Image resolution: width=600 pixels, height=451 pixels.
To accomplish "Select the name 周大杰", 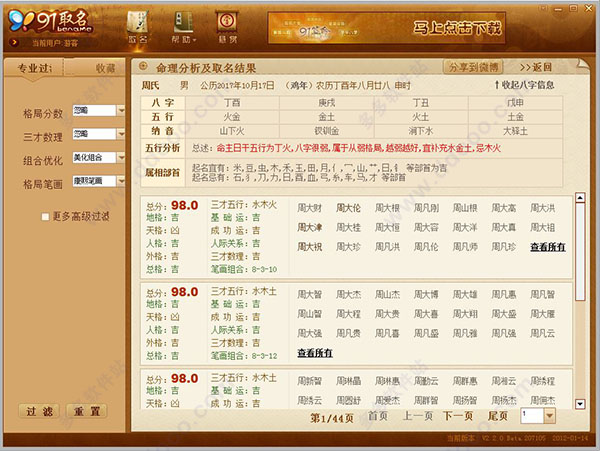I will tap(348, 295).
